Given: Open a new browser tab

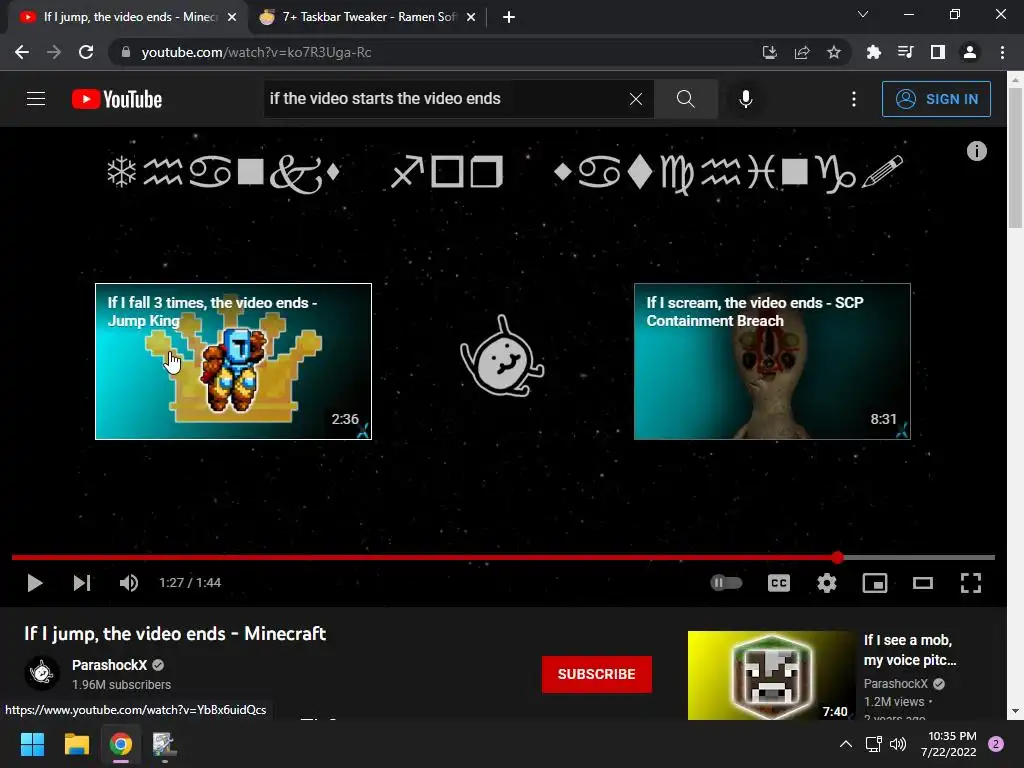Looking at the screenshot, I should (509, 18).
